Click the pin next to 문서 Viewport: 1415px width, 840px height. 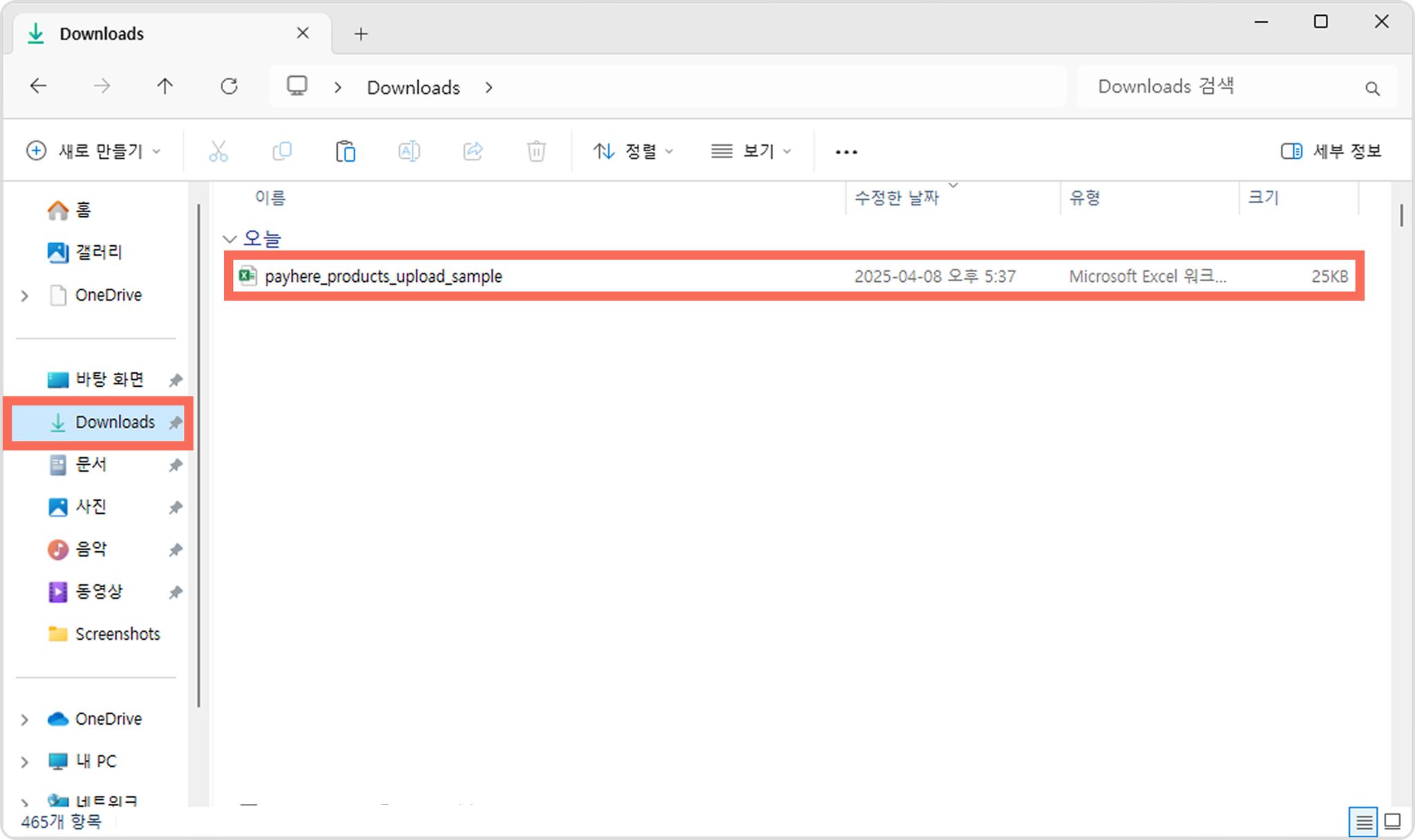click(175, 466)
